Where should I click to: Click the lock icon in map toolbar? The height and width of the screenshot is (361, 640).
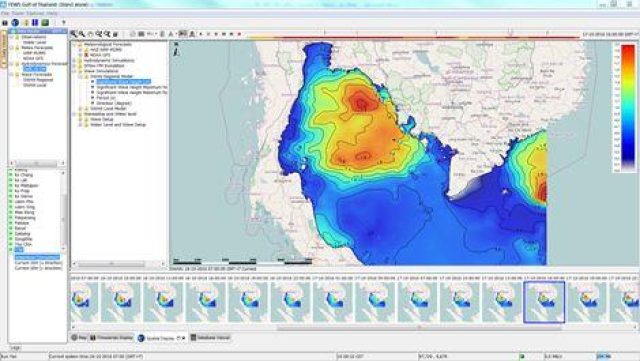coord(115,34)
